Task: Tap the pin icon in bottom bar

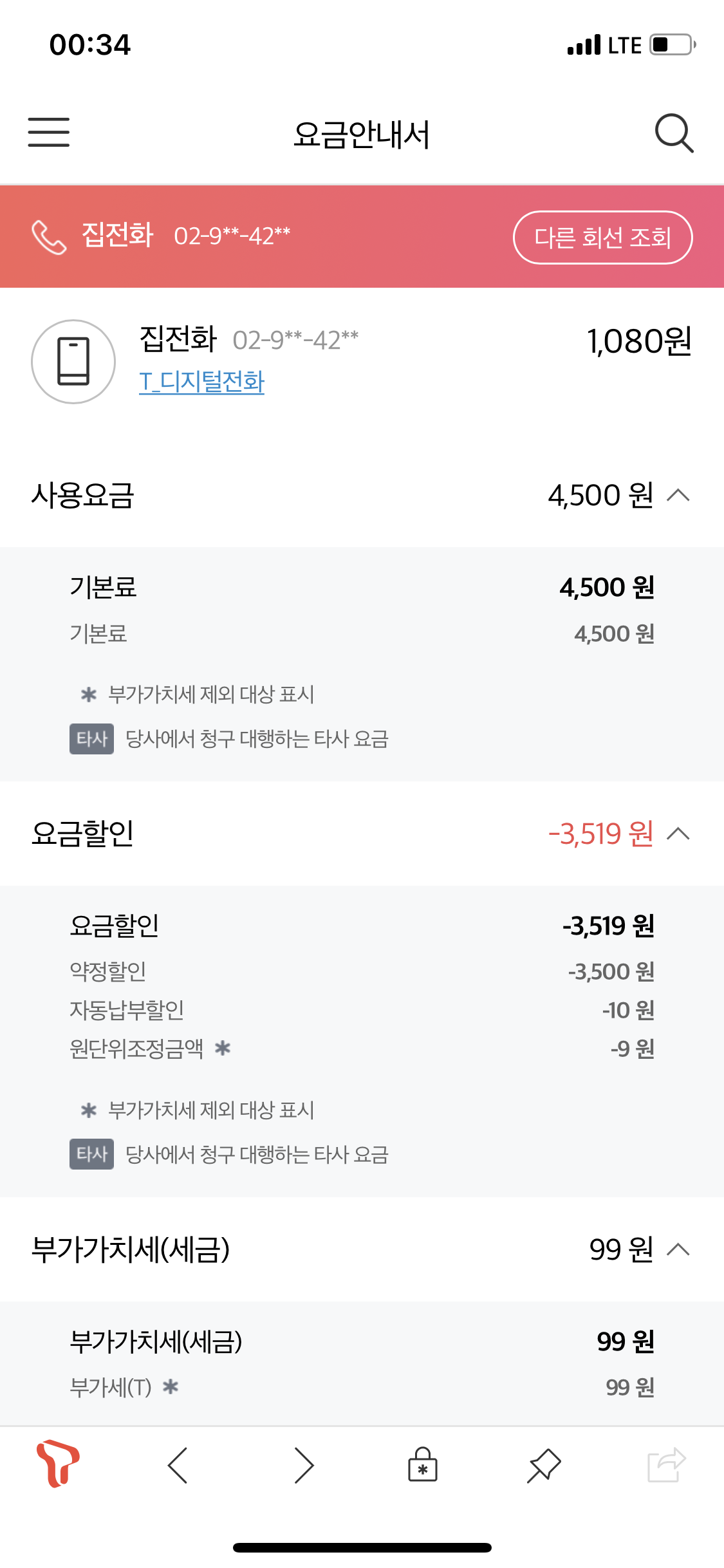Action: pos(544,1466)
